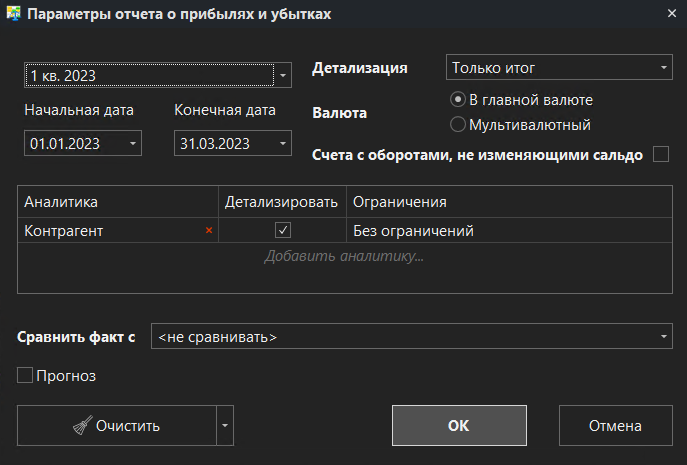Enable accounts with turnovers not changing balance
687x465 pixels.
[x=660, y=154]
